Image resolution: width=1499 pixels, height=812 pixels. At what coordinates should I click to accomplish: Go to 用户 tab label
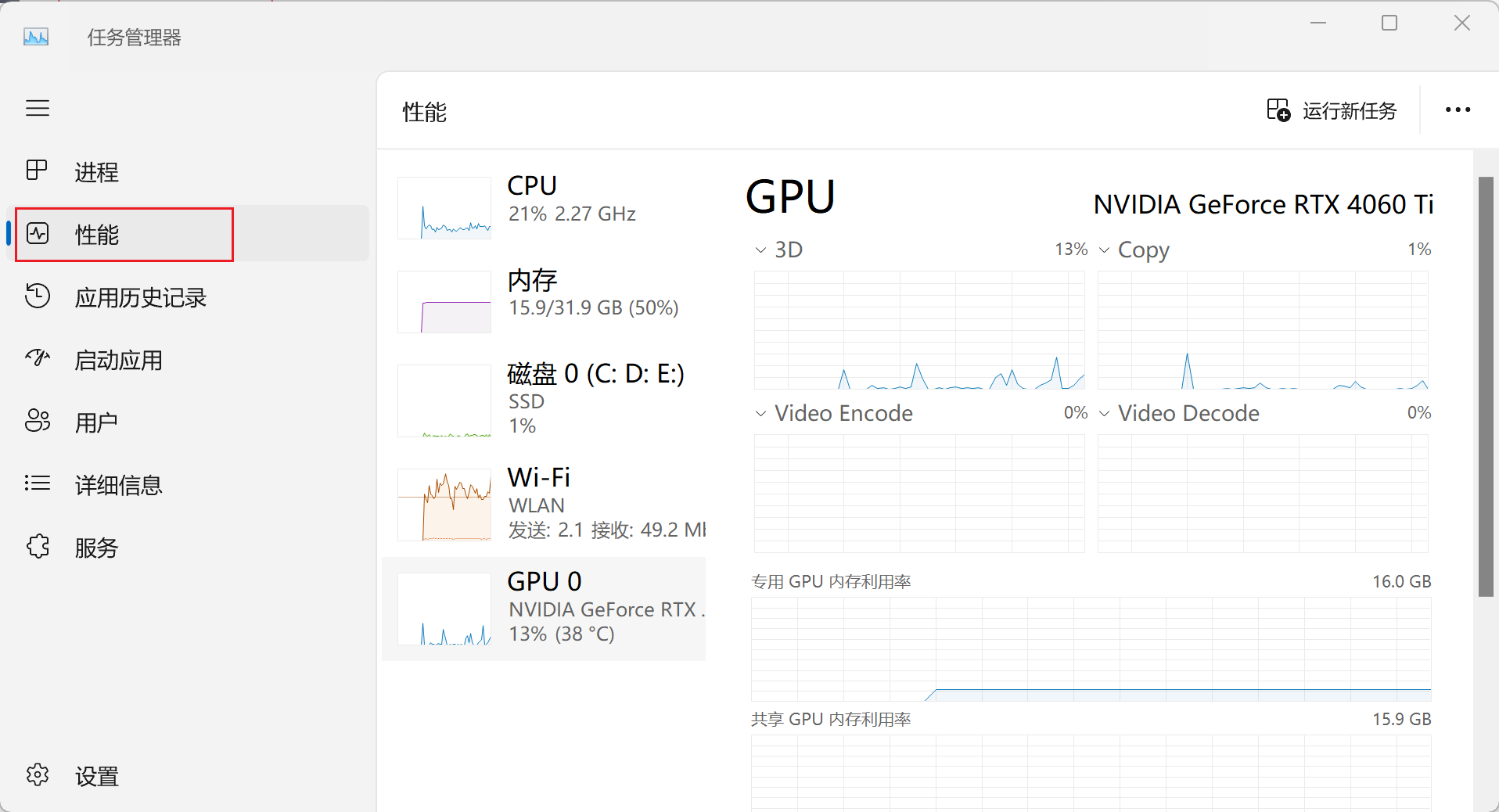(x=97, y=422)
